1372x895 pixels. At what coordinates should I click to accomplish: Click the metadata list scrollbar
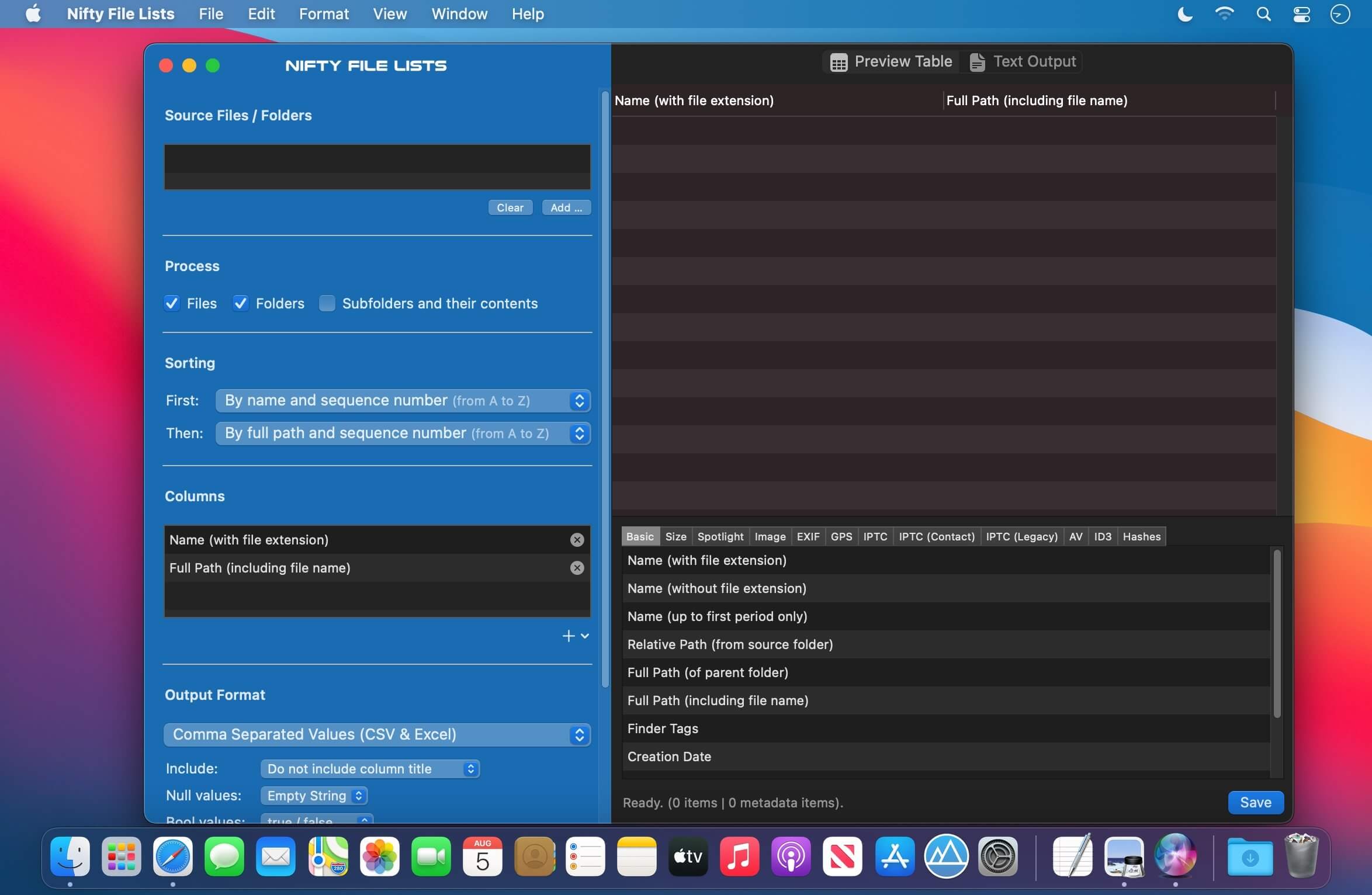1277,634
